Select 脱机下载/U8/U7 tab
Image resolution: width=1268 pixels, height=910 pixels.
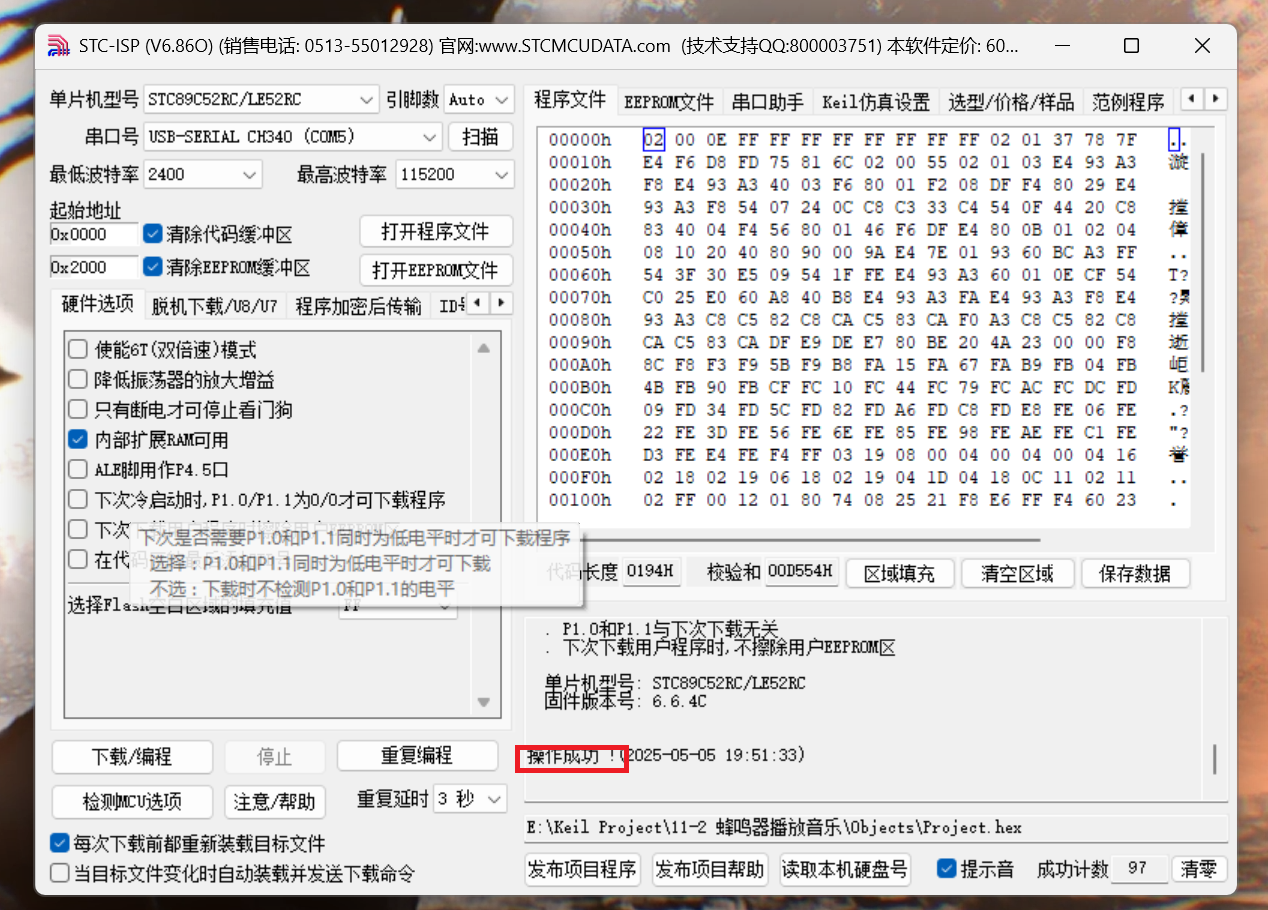(215, 306)
